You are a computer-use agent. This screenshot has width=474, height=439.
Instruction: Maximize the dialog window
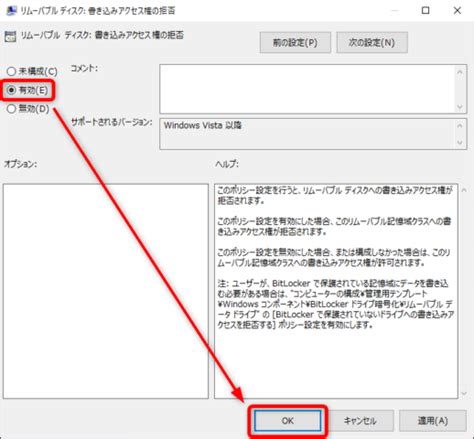[426, 11]
